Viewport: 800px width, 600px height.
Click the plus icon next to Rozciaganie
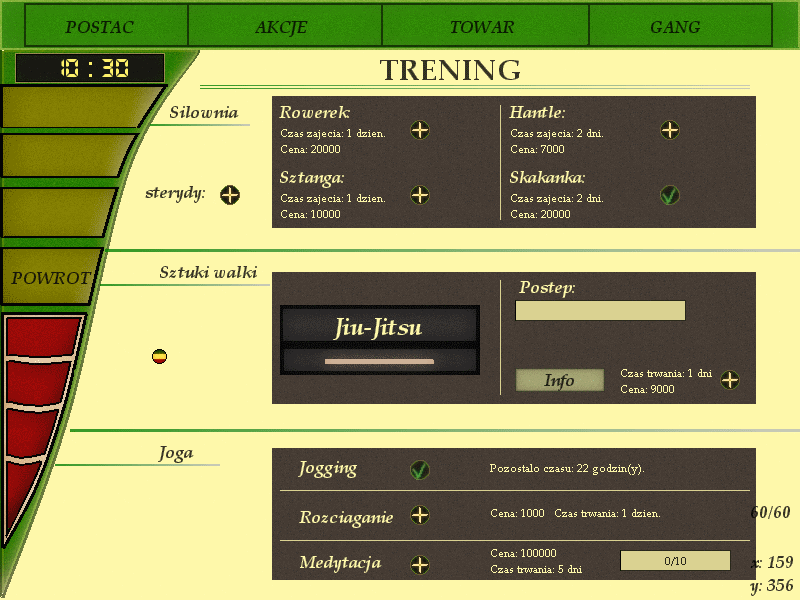coord(420,515)
